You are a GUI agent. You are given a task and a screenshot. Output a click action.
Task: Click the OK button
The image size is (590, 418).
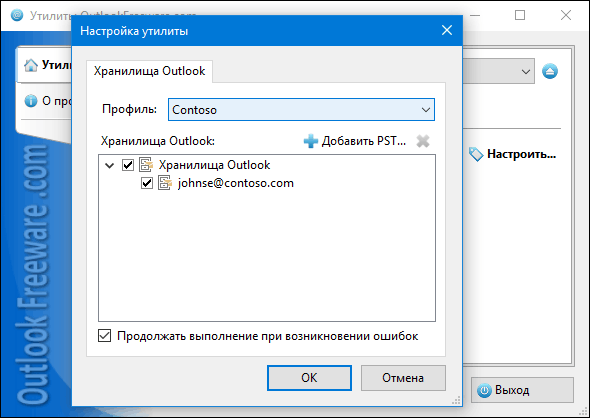coord(309,378)
